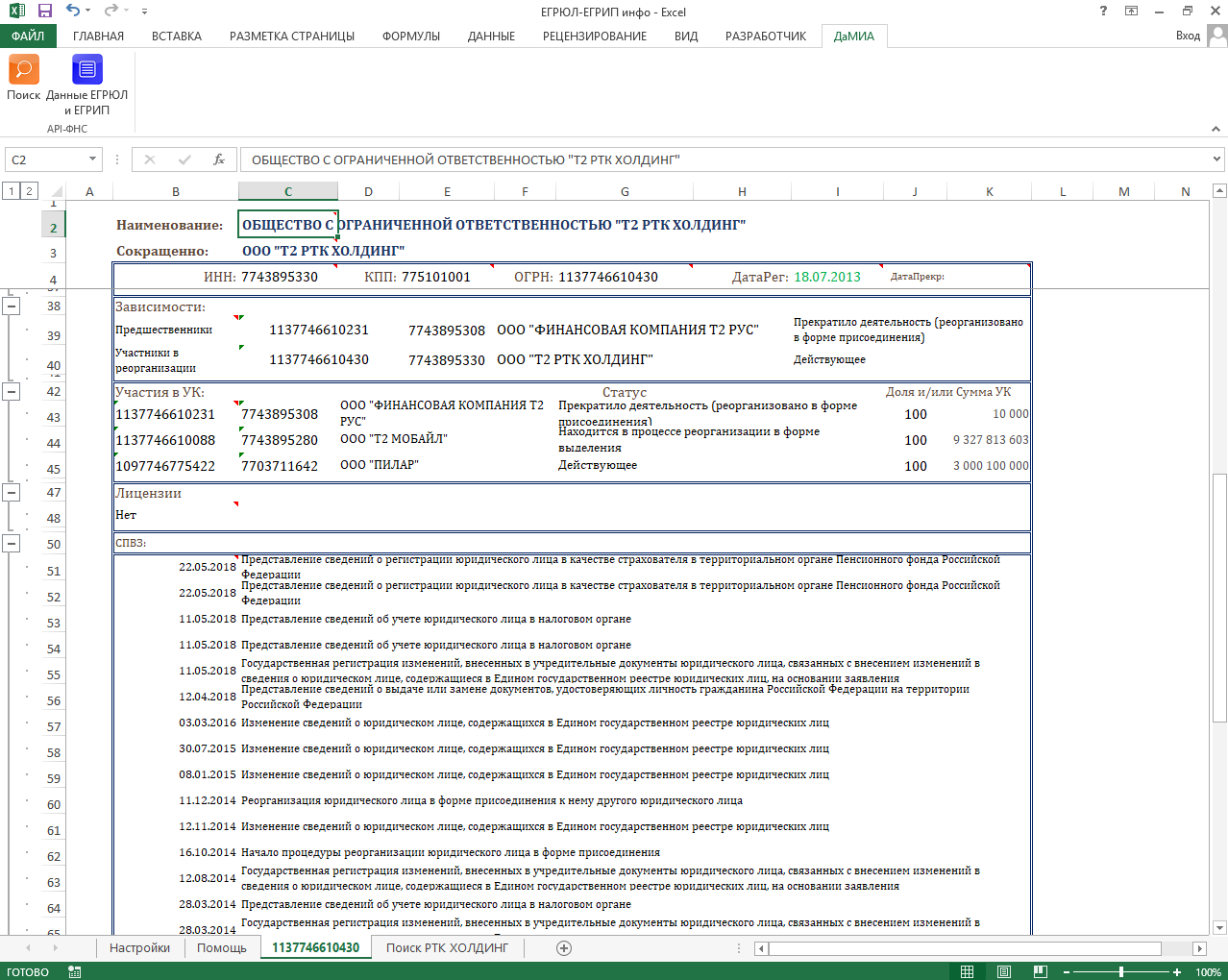Click the Excel Help question mark icon
Viewport: 1228px width, 980px height.
pos(1103,12)
